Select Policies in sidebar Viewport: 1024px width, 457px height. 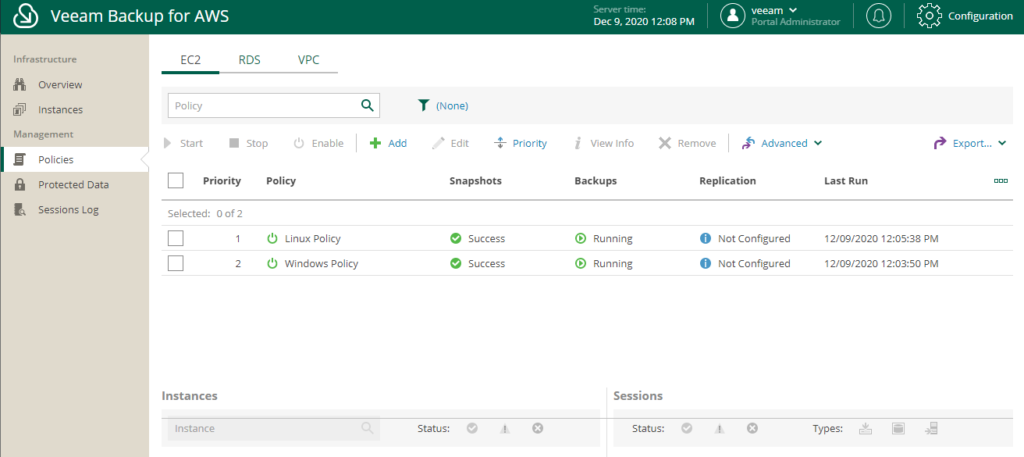(74, 159)
